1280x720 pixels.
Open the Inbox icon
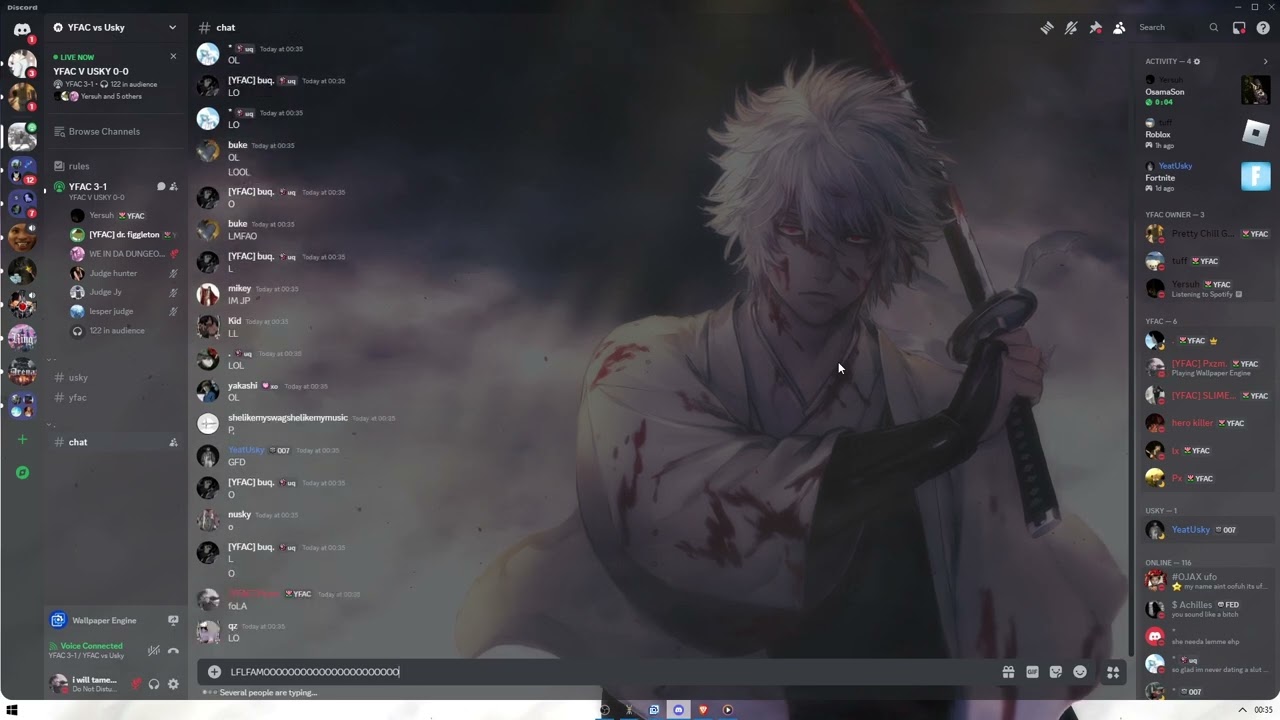coord(1239,28)
